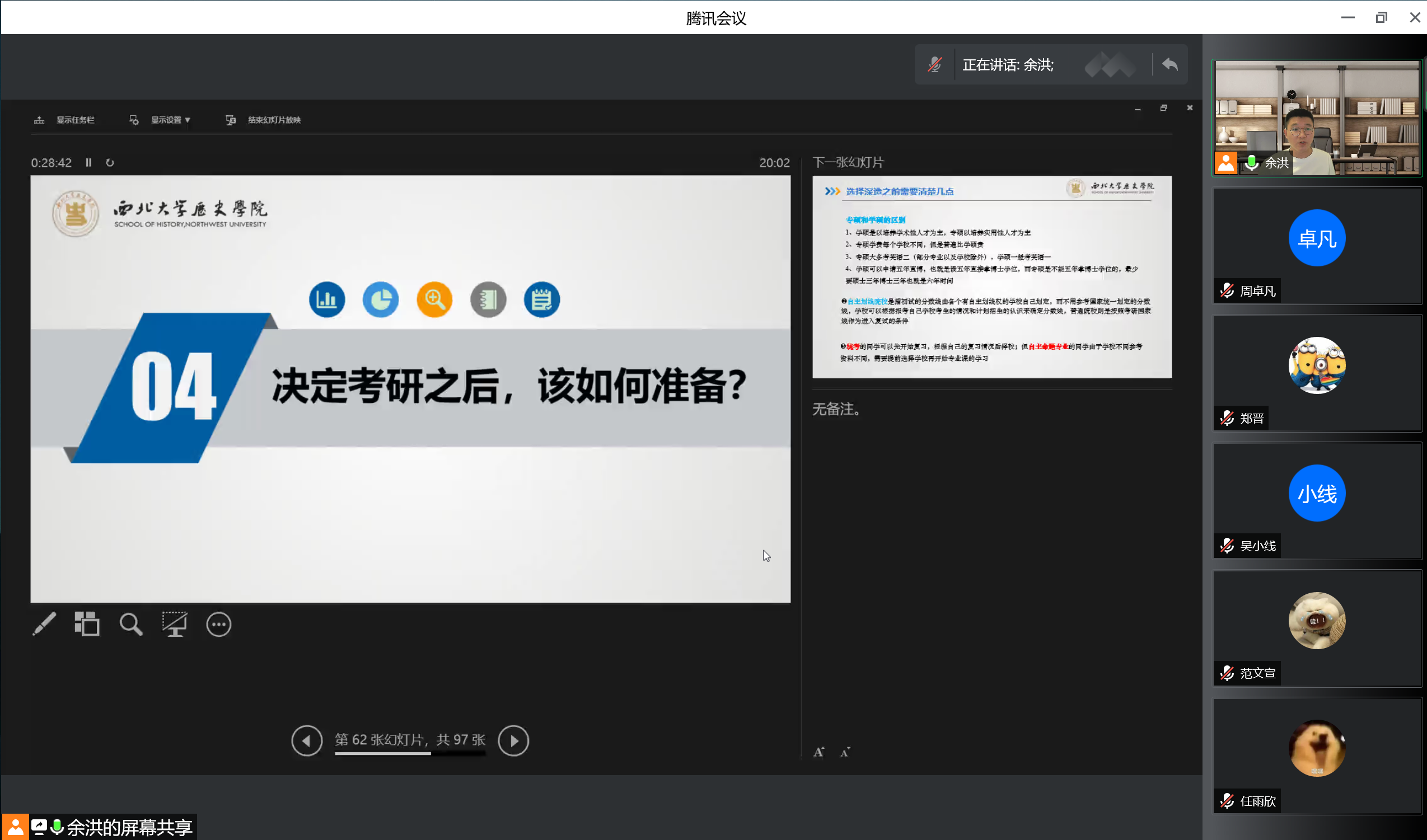Select 周卓凡 participant tile

(1317, 246)
